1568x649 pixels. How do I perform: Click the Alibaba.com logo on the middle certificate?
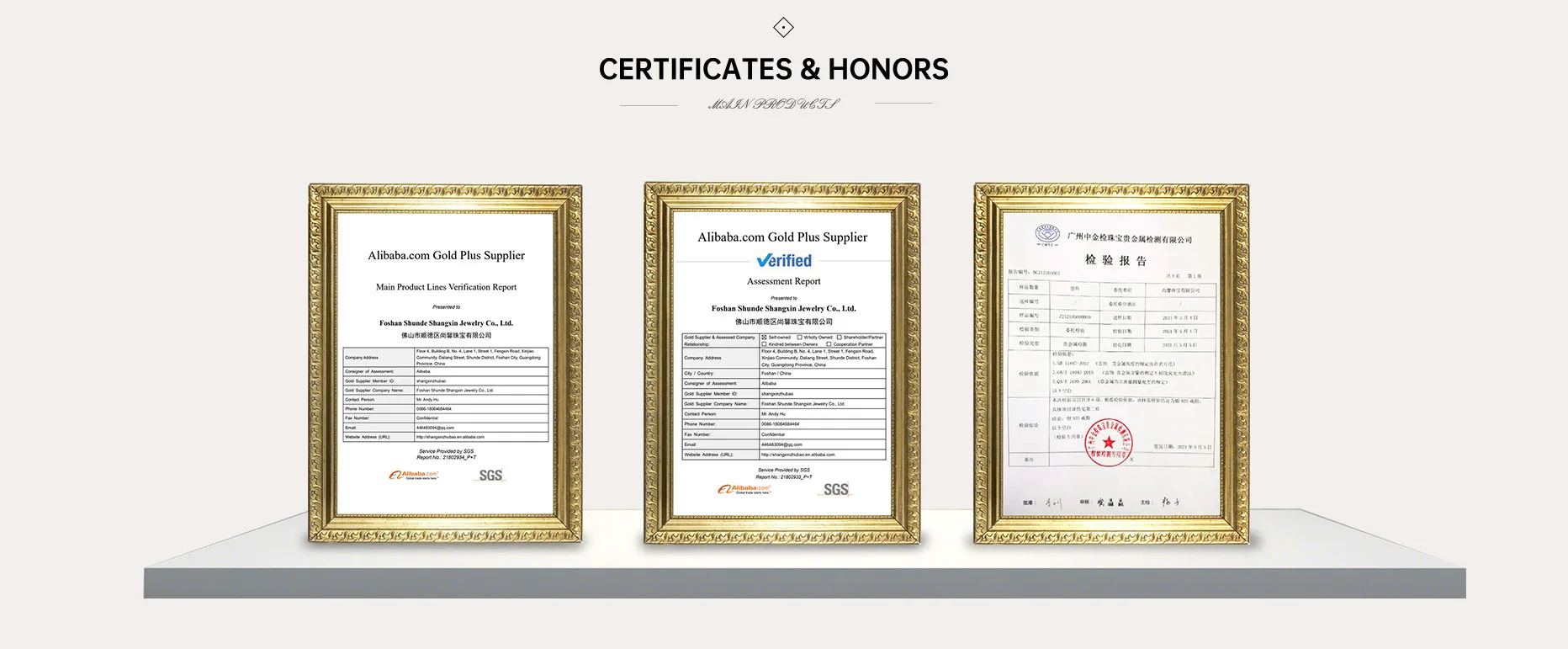pyautogui.click(x=744, y=489)
